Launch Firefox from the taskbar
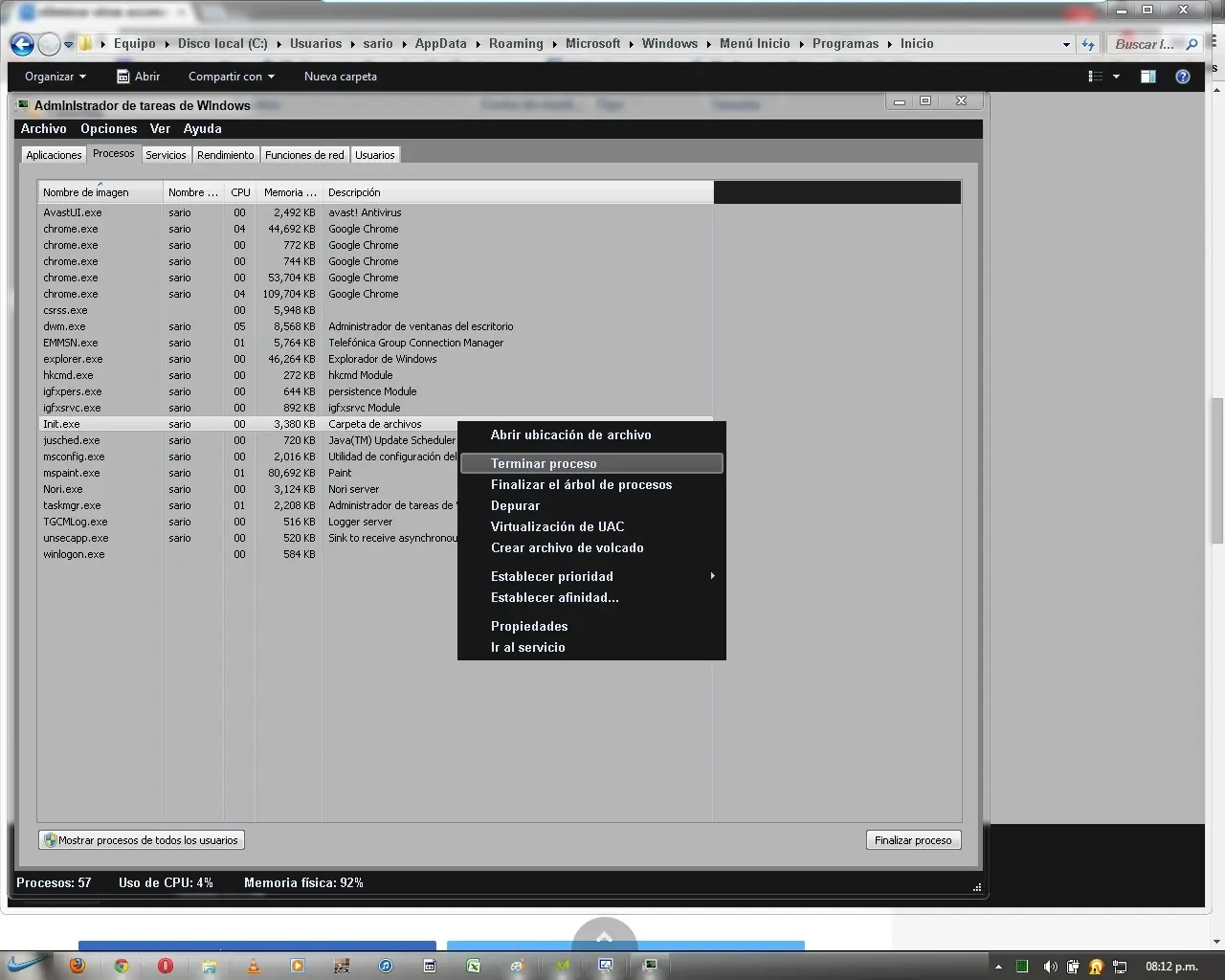Screen dimensions: 1225x980 [x=78, y=966]
